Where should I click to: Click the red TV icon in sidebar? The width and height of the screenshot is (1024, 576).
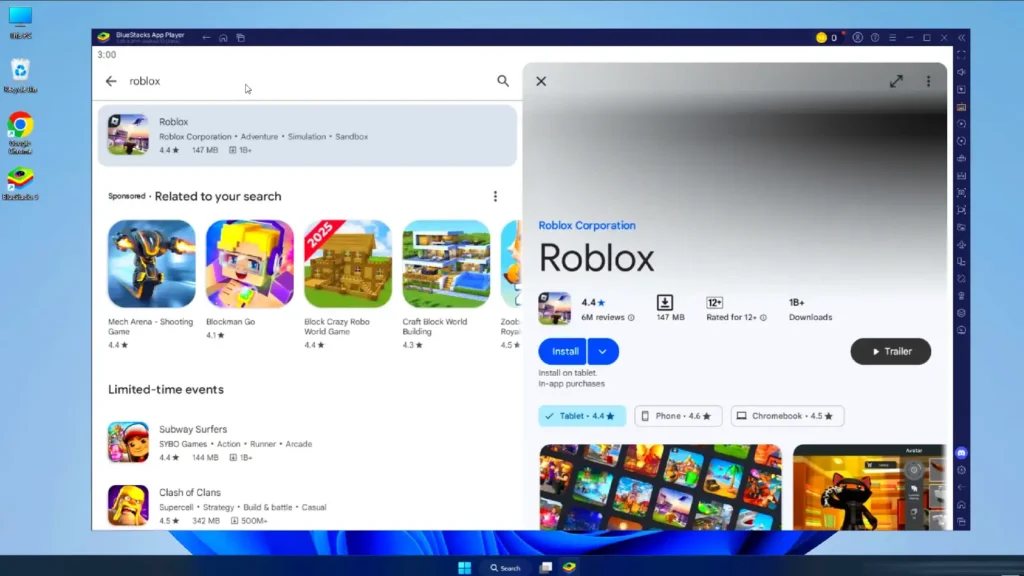(x=961, y=107)
